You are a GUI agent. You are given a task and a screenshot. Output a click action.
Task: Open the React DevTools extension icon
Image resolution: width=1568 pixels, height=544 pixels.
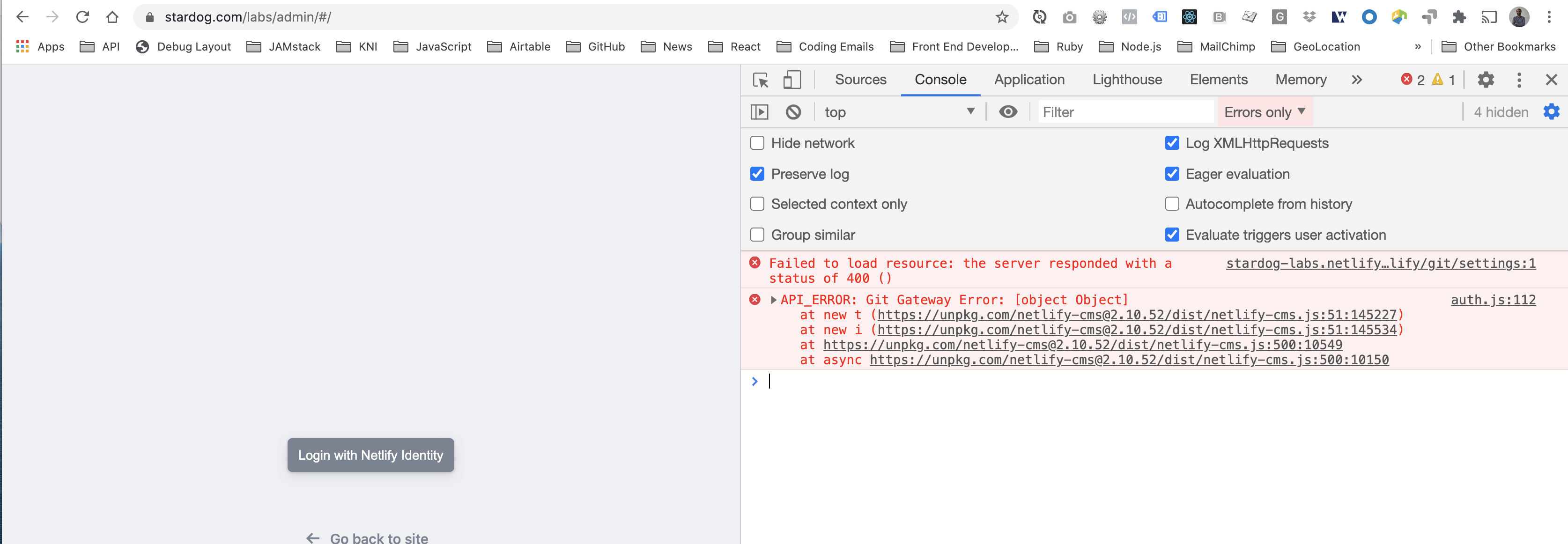tap(1190, 17)
